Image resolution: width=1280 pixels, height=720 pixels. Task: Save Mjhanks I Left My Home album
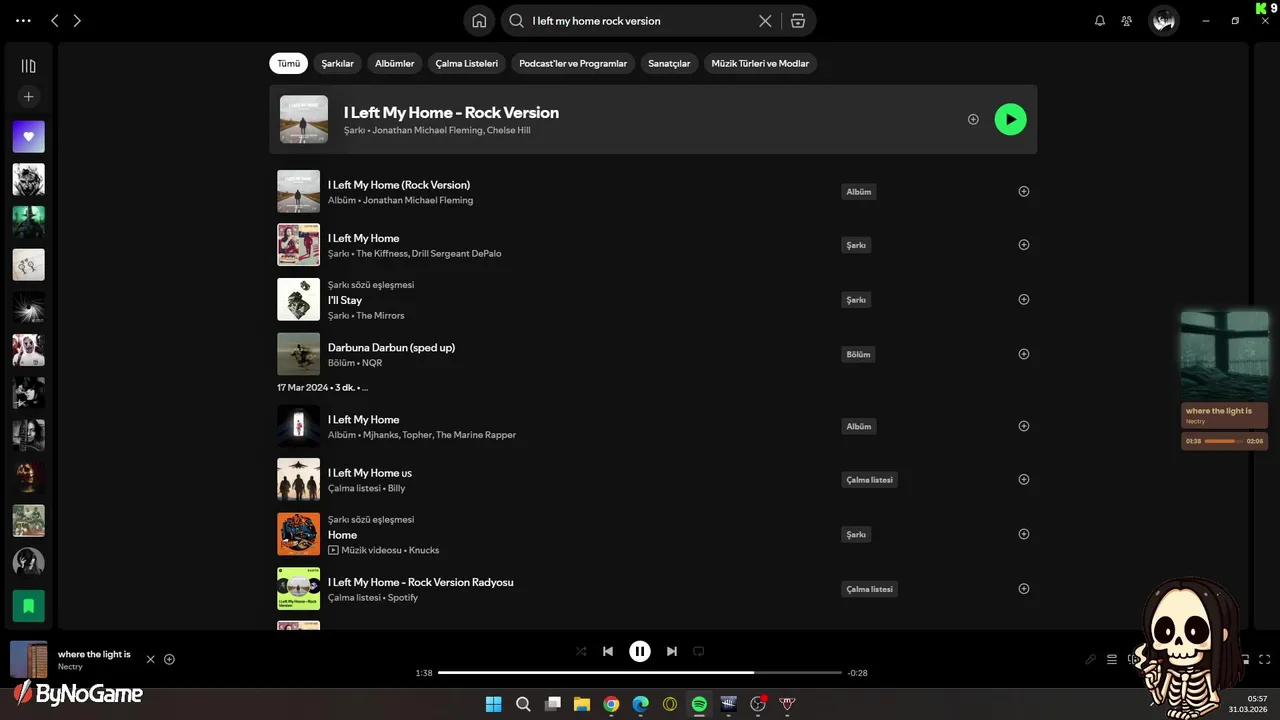click(x=1023, y=426)
